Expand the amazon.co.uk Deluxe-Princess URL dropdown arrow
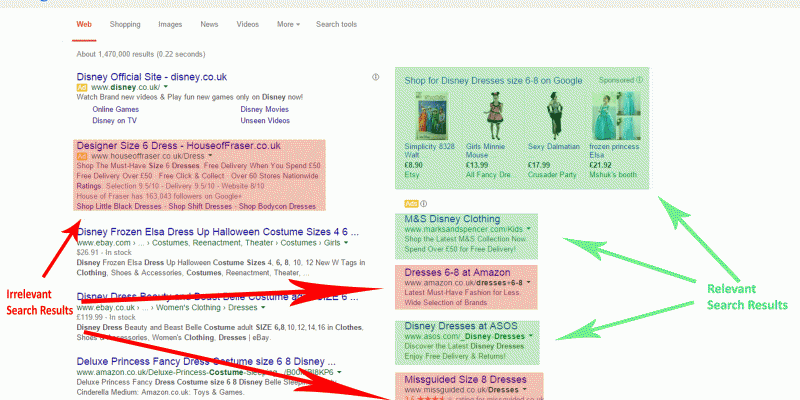The height and width of the screenshot is (400, 800). 339,372
